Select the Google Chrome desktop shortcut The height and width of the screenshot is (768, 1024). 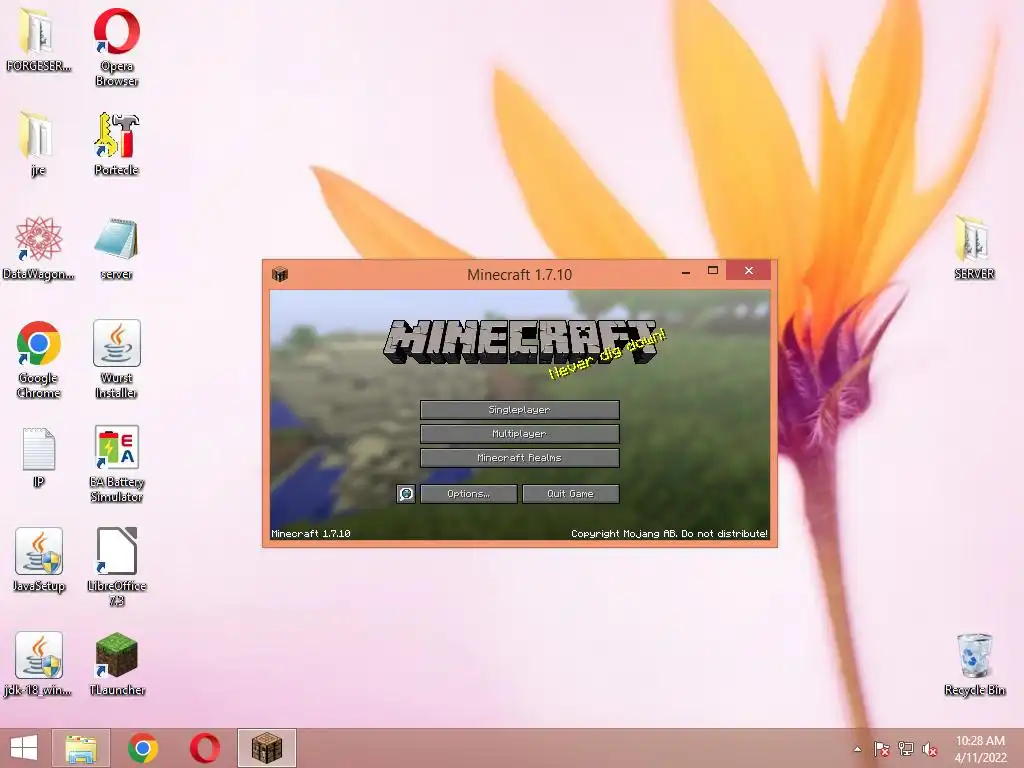pos(38,359)
